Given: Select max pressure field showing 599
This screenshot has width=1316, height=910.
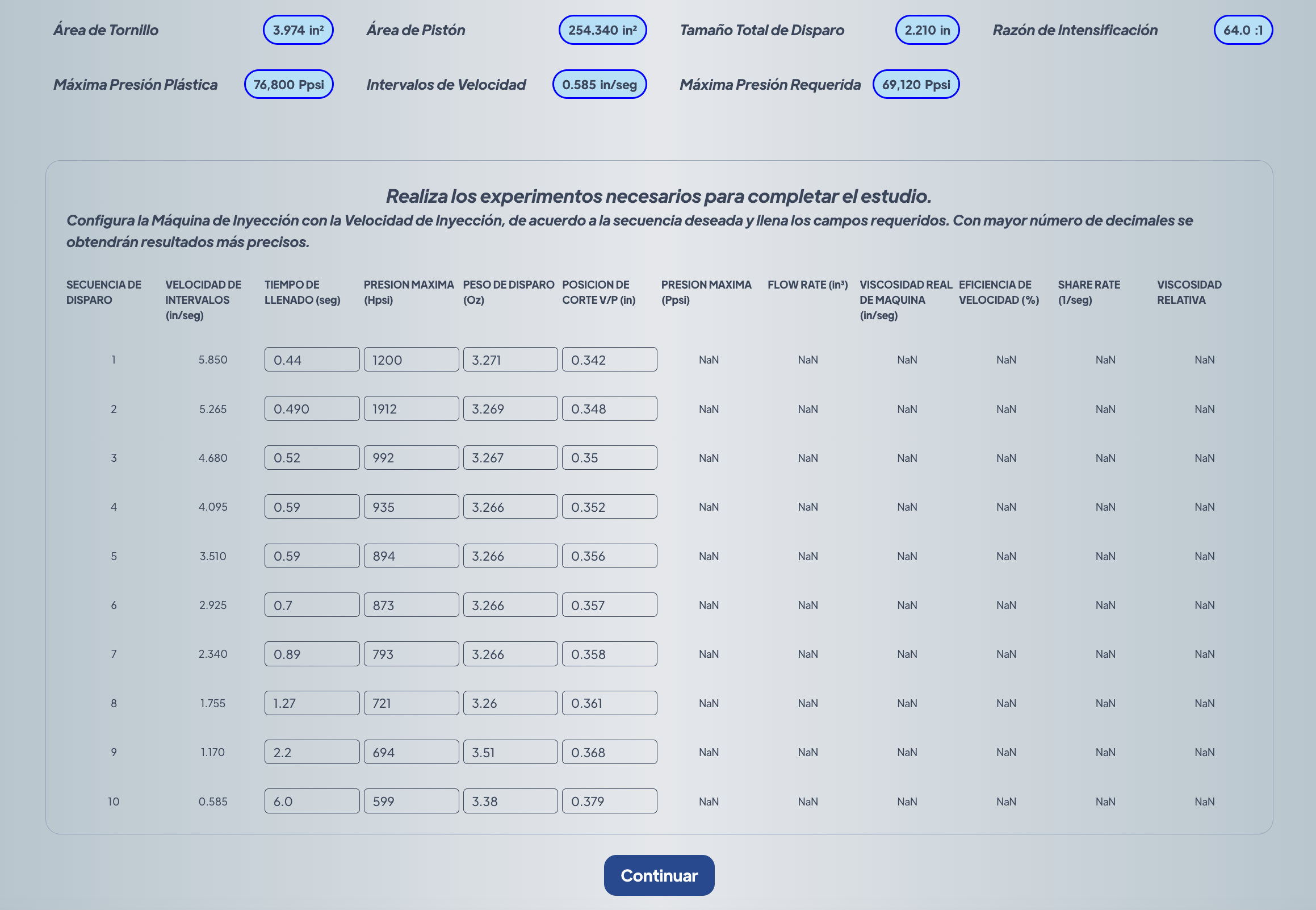Looking at the screenshot, I should click(x=410, y=801).
